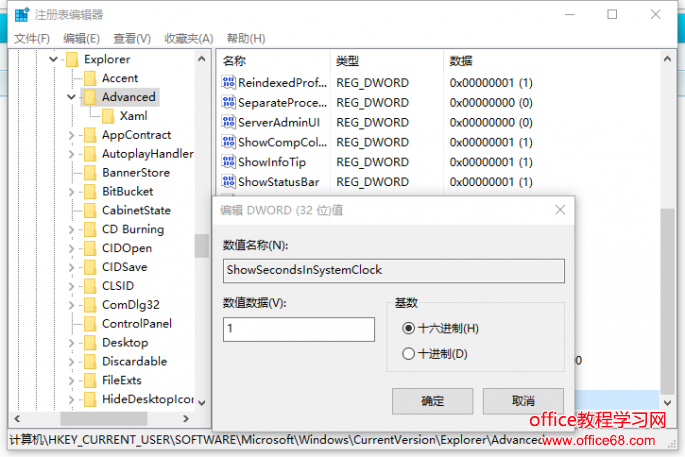The width and height of the screenshot is (685, 457).
Task: Click the ReindexedProf... DWORD value icon
Action: (x=228, y=82)
